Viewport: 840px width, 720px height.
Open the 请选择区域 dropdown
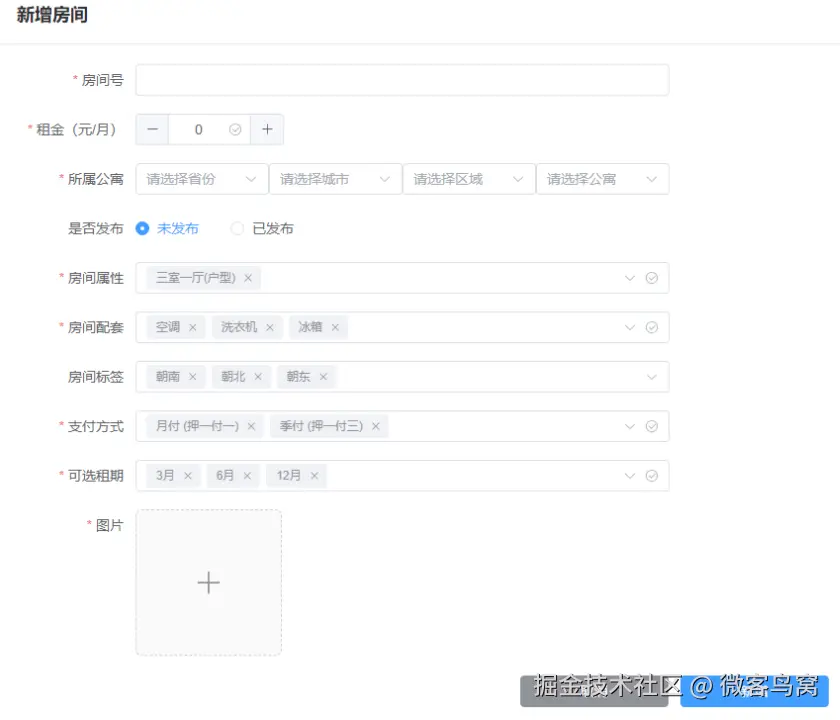coord(469,179)
